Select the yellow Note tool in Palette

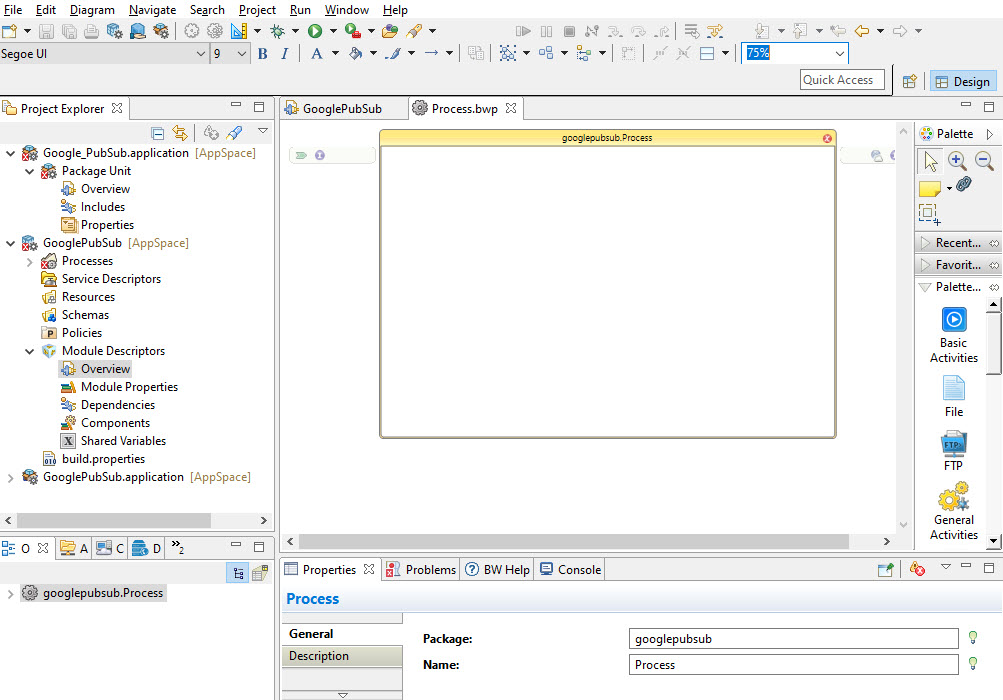coord(929,188)
